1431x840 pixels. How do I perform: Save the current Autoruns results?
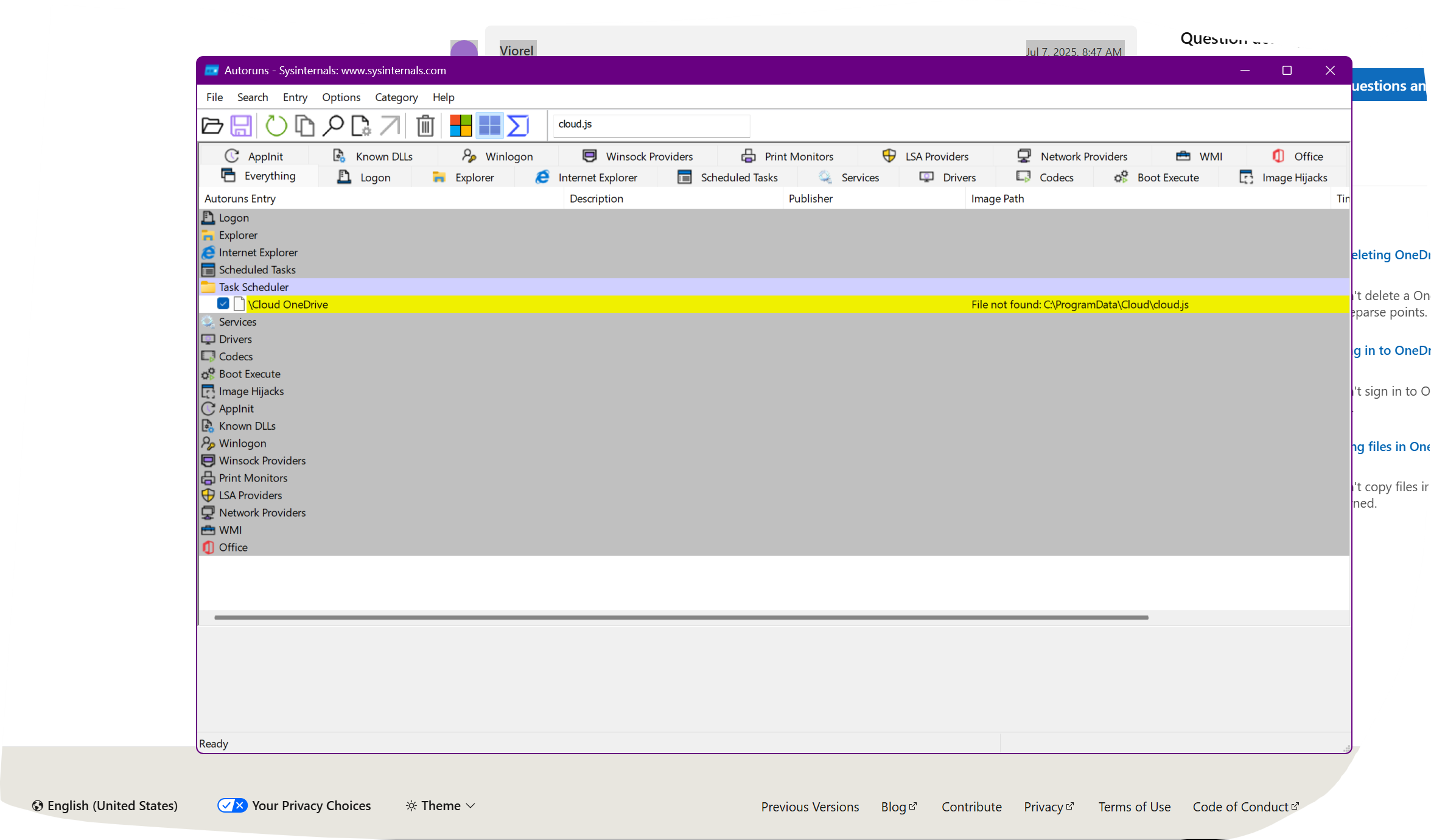coord(242,125)
